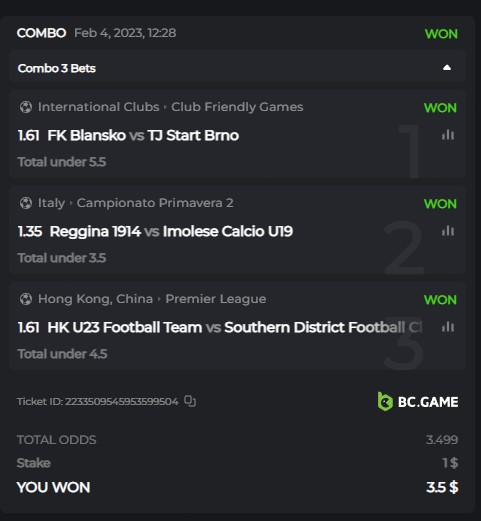Select FK Blansko vs TJ Start Brno match
The height and width of the screenshot is (521, 481).
[x=143, y=135]
